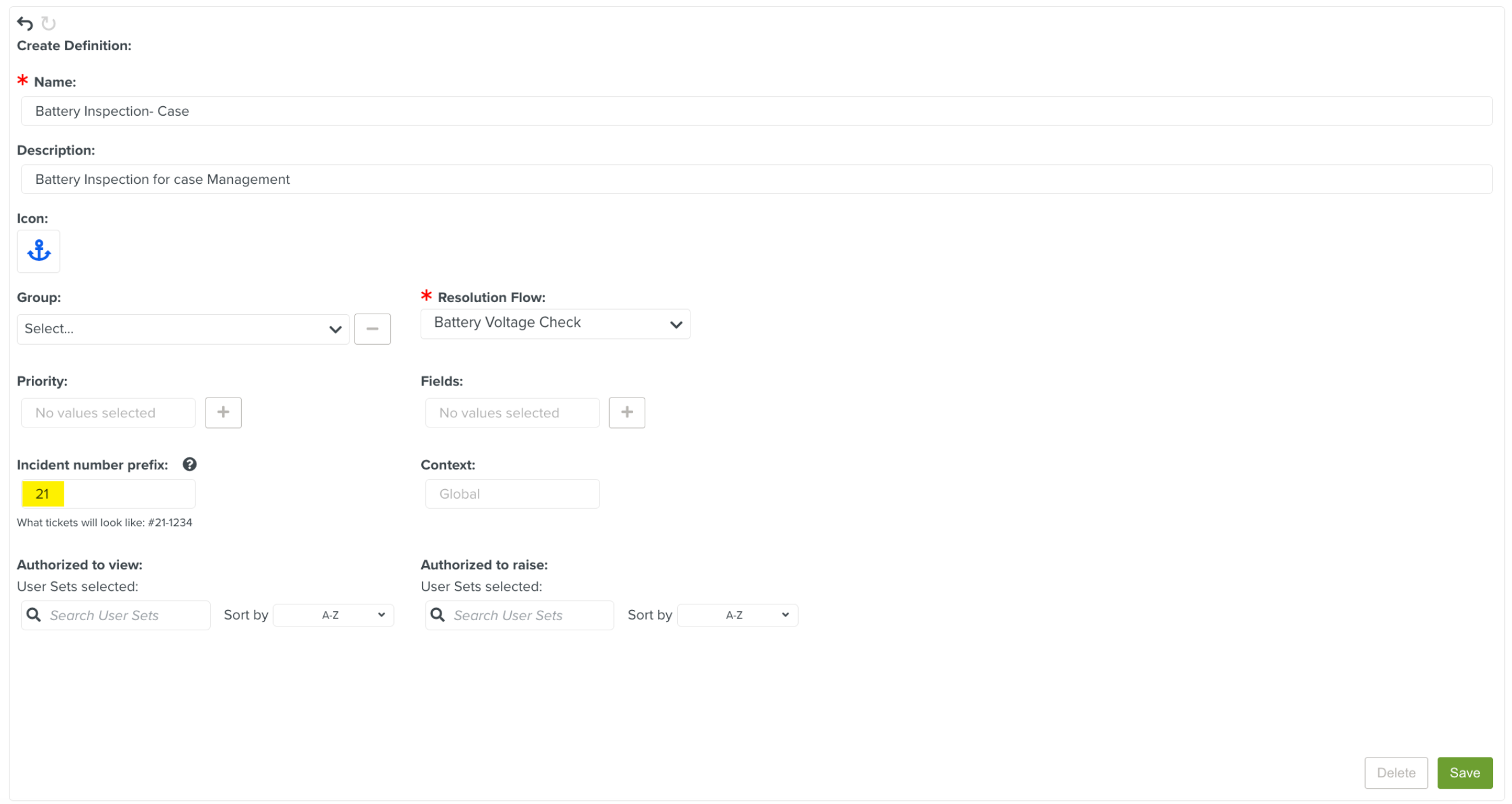Open Sort by dropdown under Authorized to raise
Screen dimensions: 1512x804
click(x=737, y=615)
